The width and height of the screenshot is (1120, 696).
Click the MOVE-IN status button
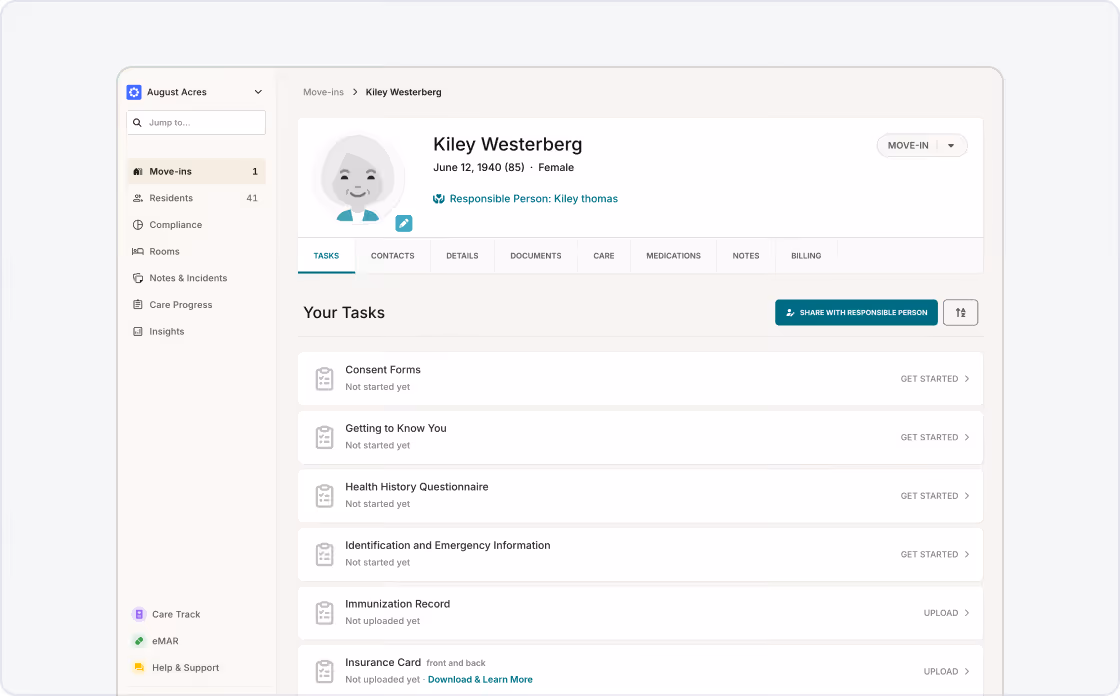click(x=908, y=145)
